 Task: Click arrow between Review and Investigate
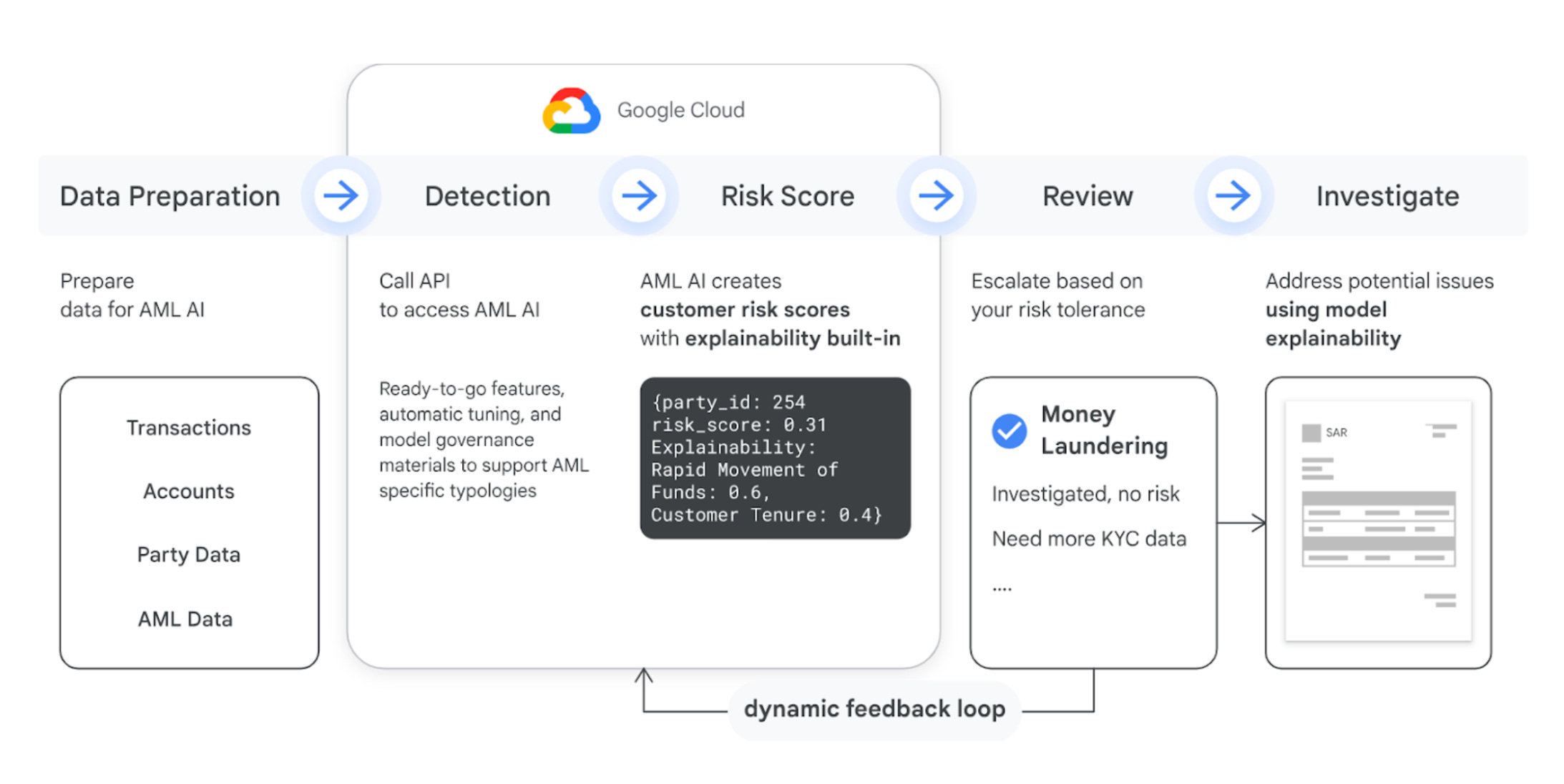pyautogui.click(x=1233, y=195)
